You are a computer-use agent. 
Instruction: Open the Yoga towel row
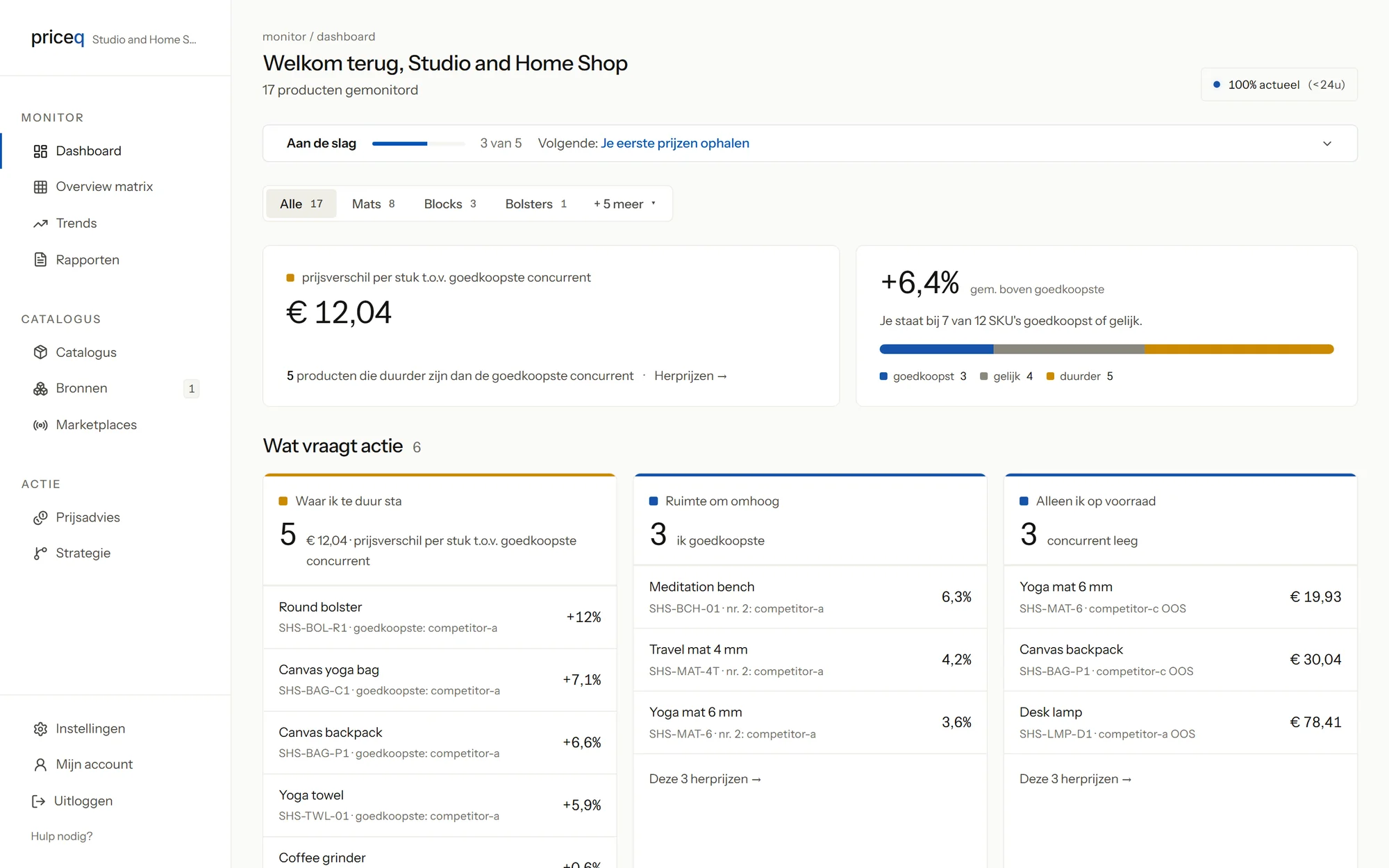coord(440,806)
